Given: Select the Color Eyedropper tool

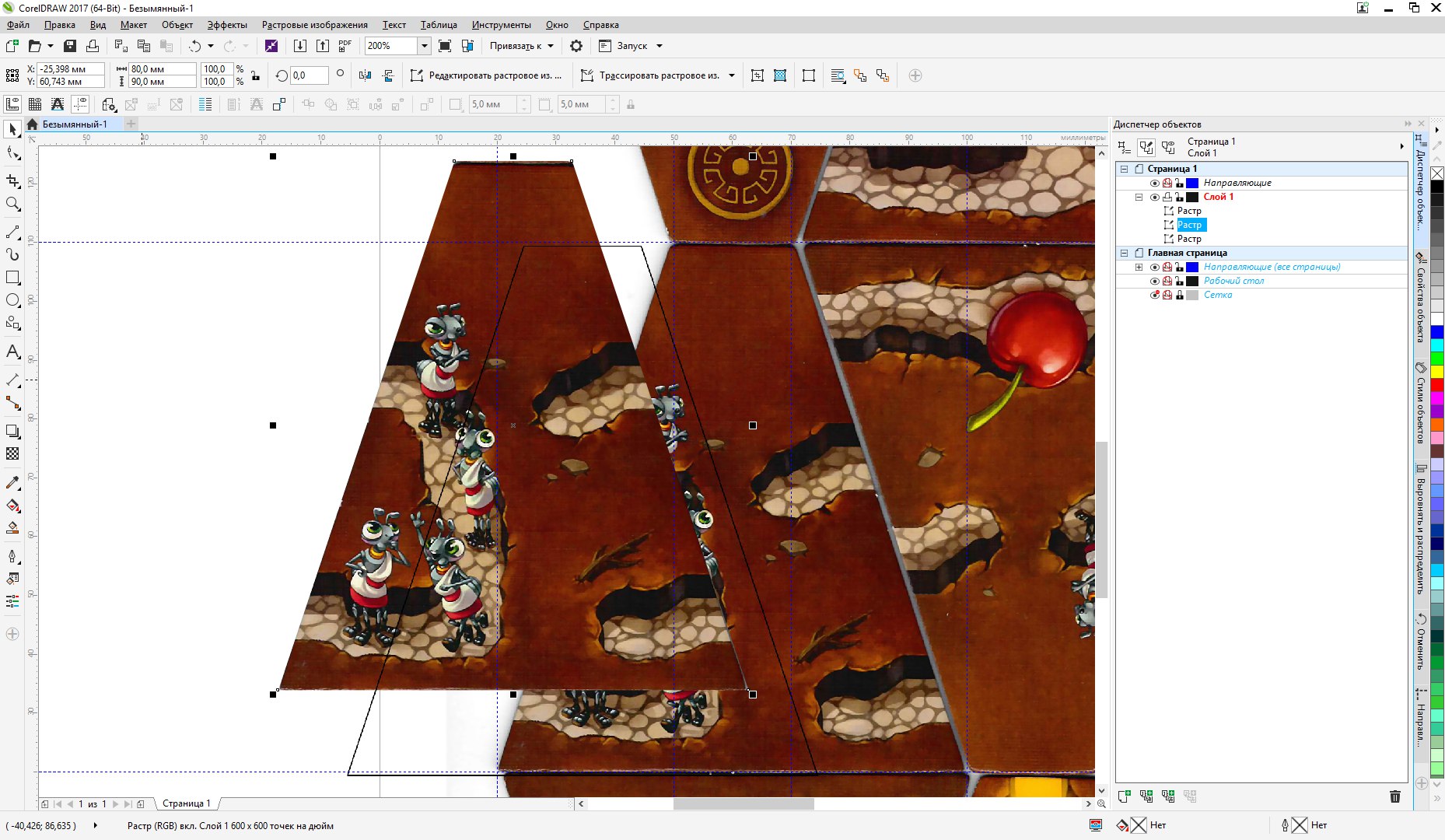Looking at the screenshot, I should coord(12,483).
